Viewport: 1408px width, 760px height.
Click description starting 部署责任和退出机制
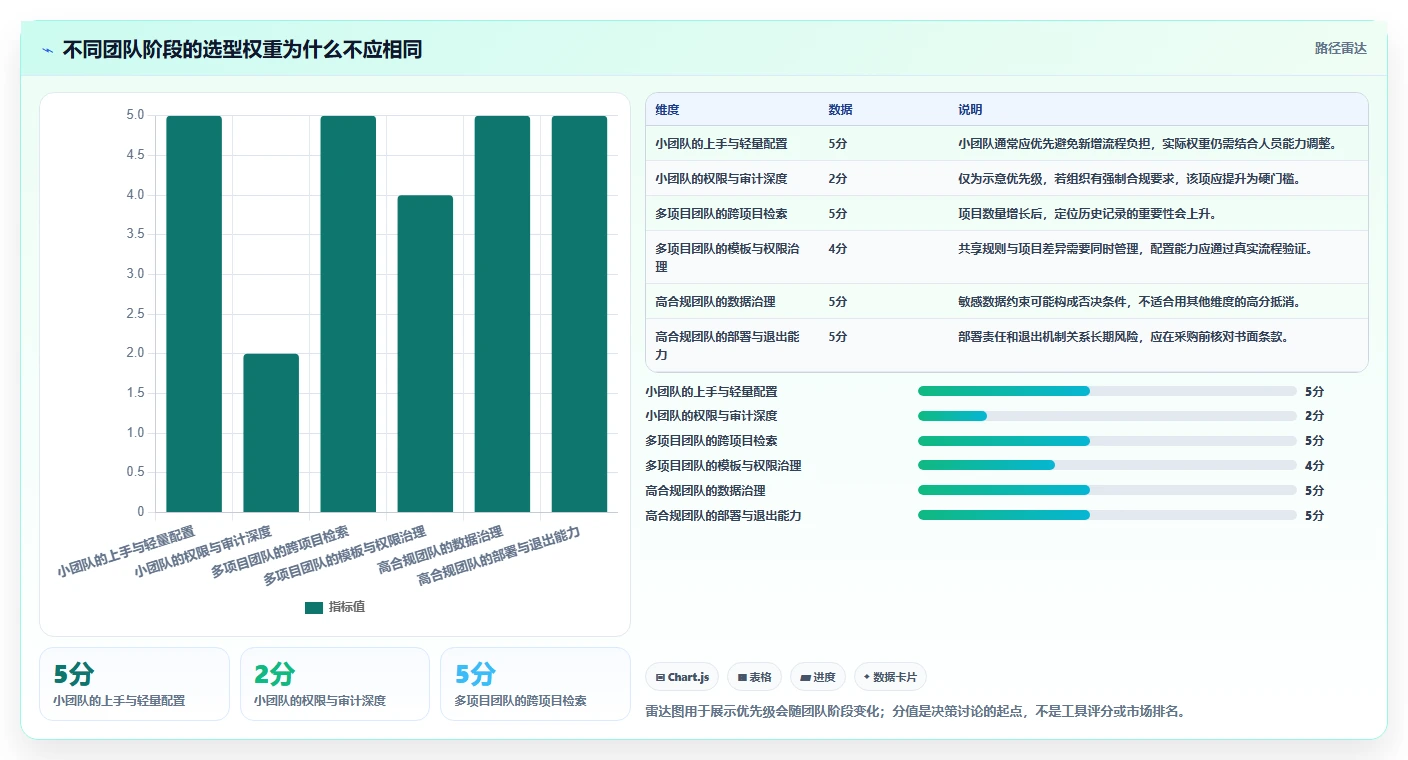[1123, 336]
